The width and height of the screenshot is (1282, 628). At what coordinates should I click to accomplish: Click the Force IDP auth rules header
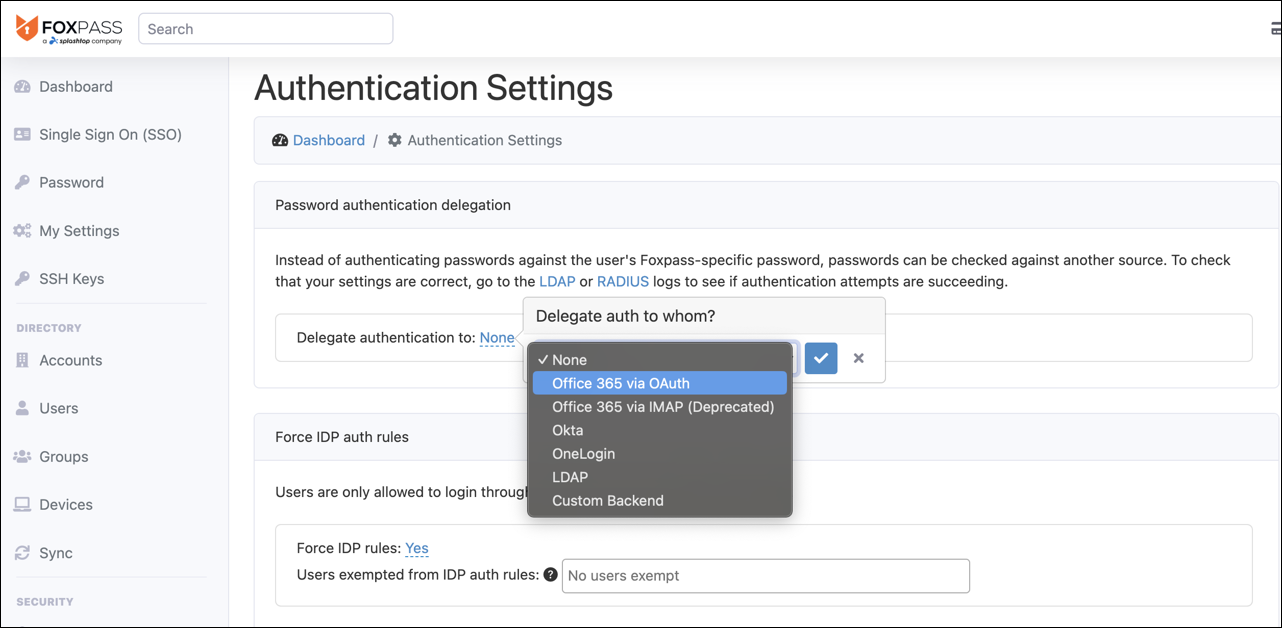tap(342, 437)
